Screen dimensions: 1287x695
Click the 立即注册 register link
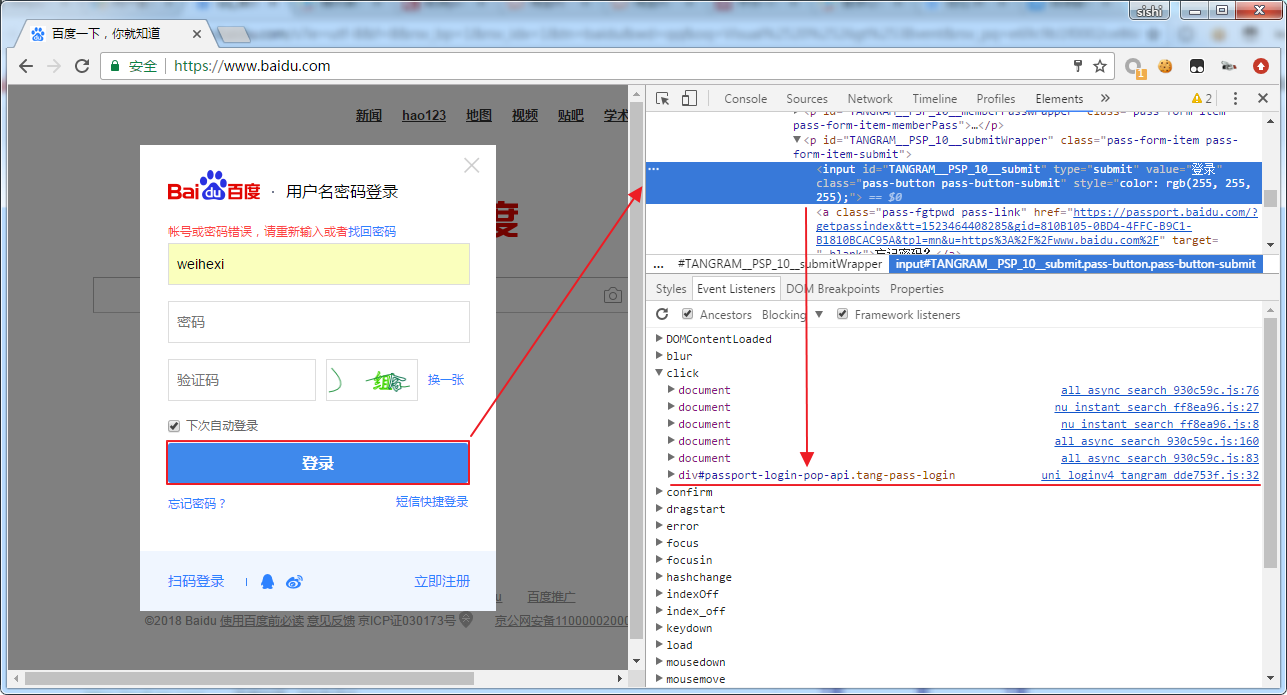click(442, 581)
